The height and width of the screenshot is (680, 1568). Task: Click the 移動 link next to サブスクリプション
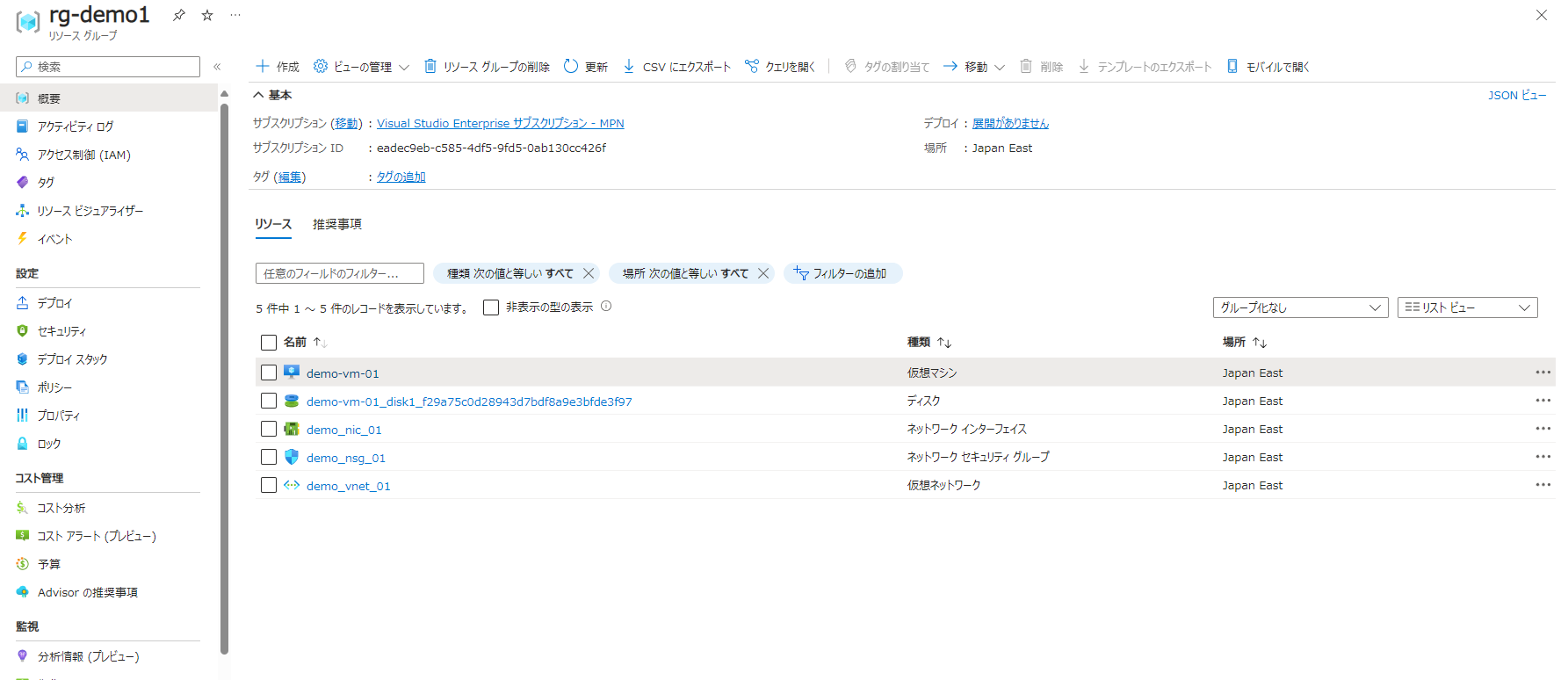coord(347,124)
